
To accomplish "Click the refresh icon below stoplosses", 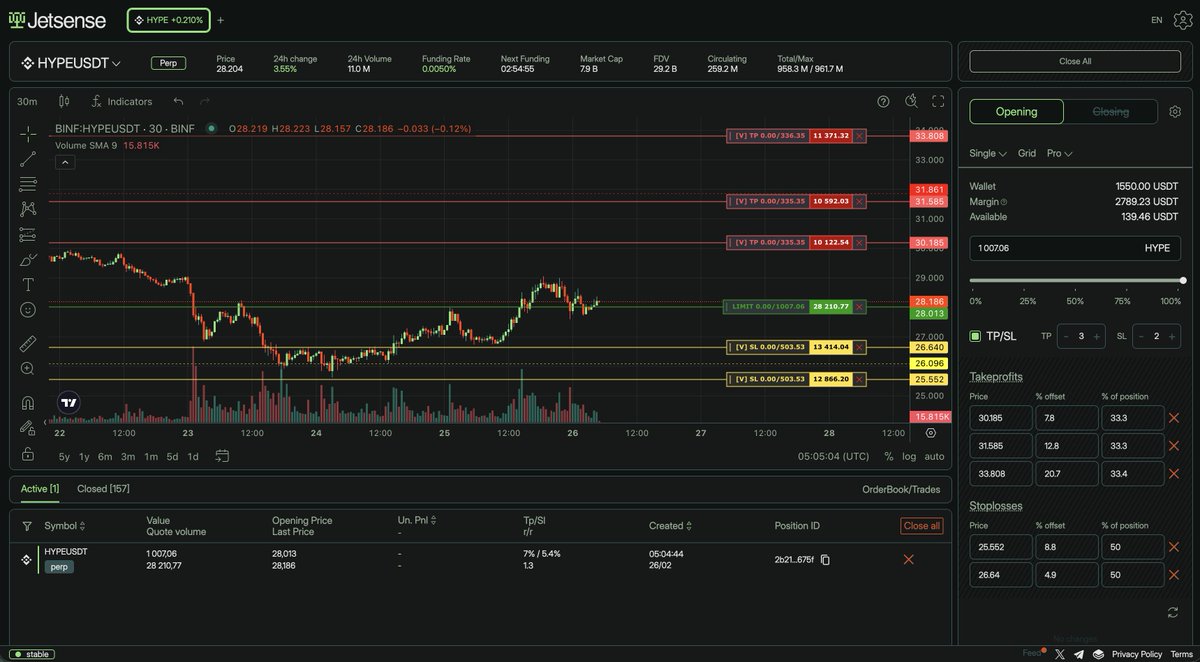I will [1173, 612].
